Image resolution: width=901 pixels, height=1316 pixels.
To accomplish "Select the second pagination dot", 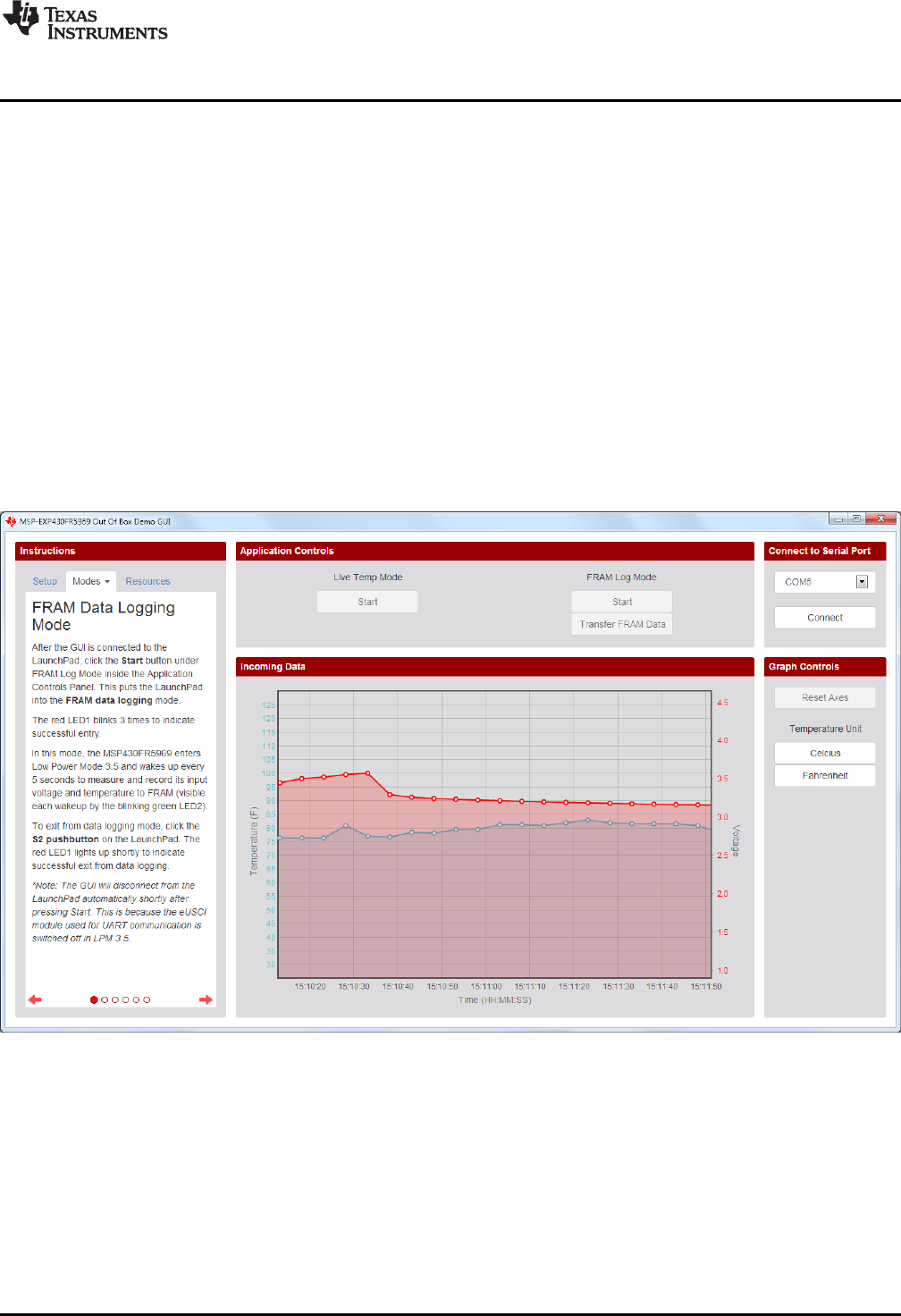I will click(x=105, y=1000).
